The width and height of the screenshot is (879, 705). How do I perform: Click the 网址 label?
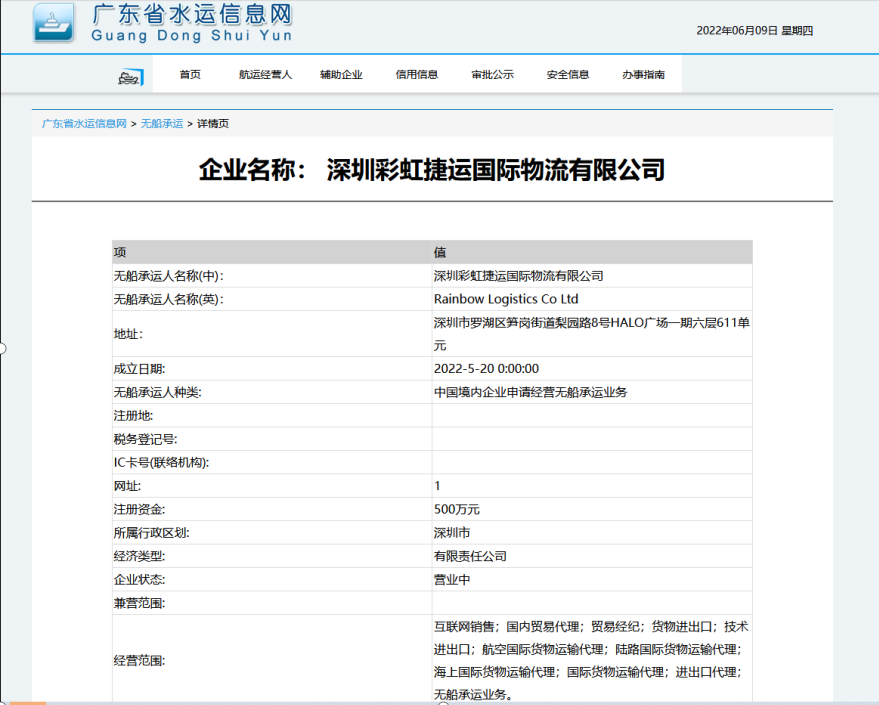pos(127,486)
